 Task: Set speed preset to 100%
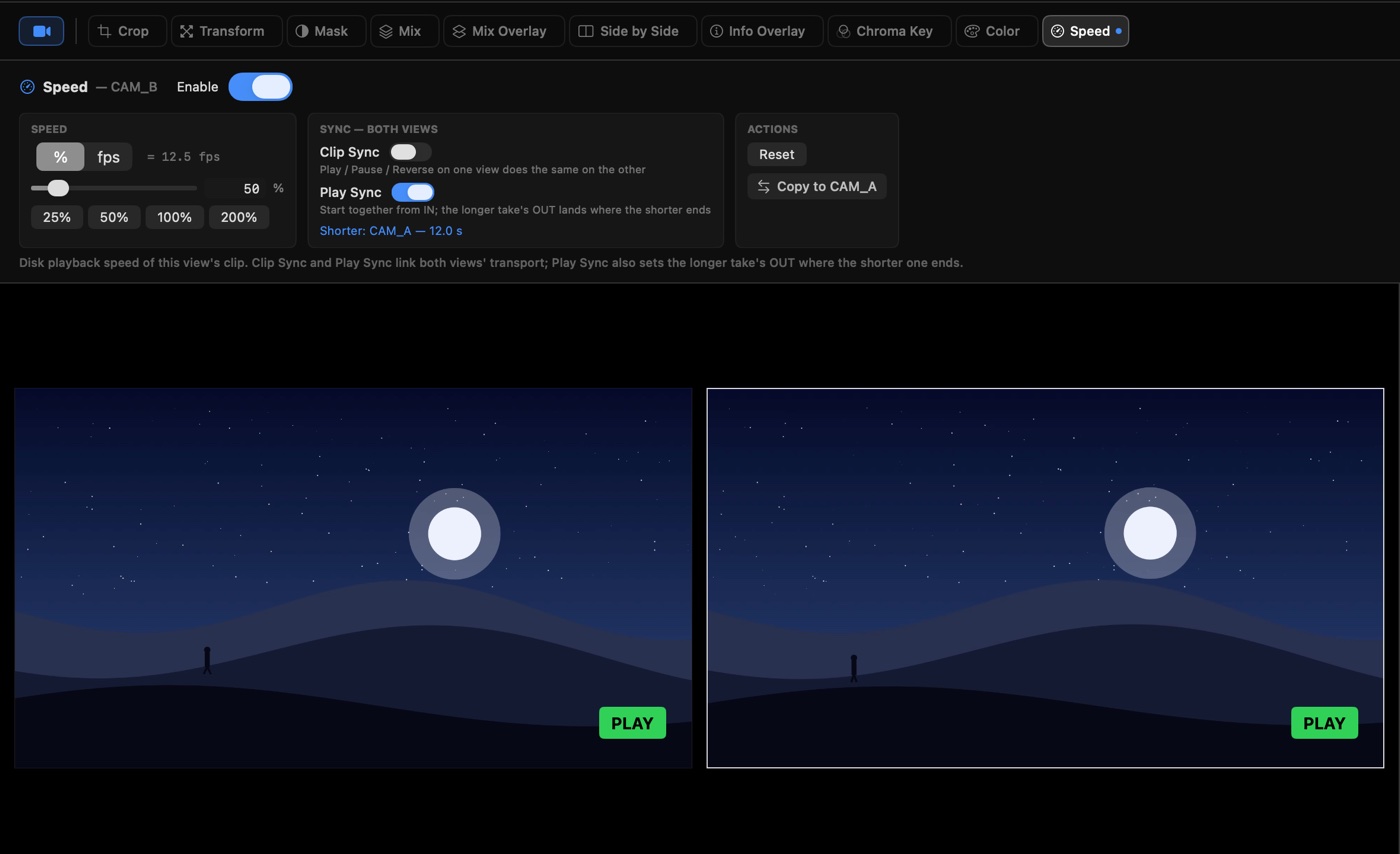(174, 217)
